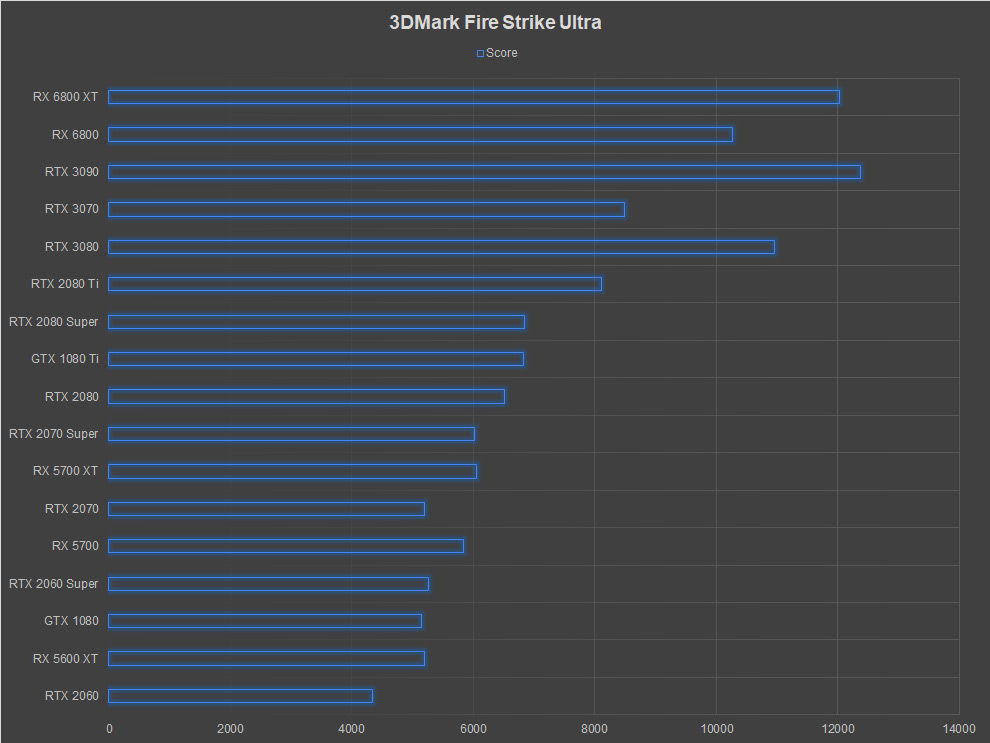Click the 0 value on horizontal axis

tap(109, 728)
